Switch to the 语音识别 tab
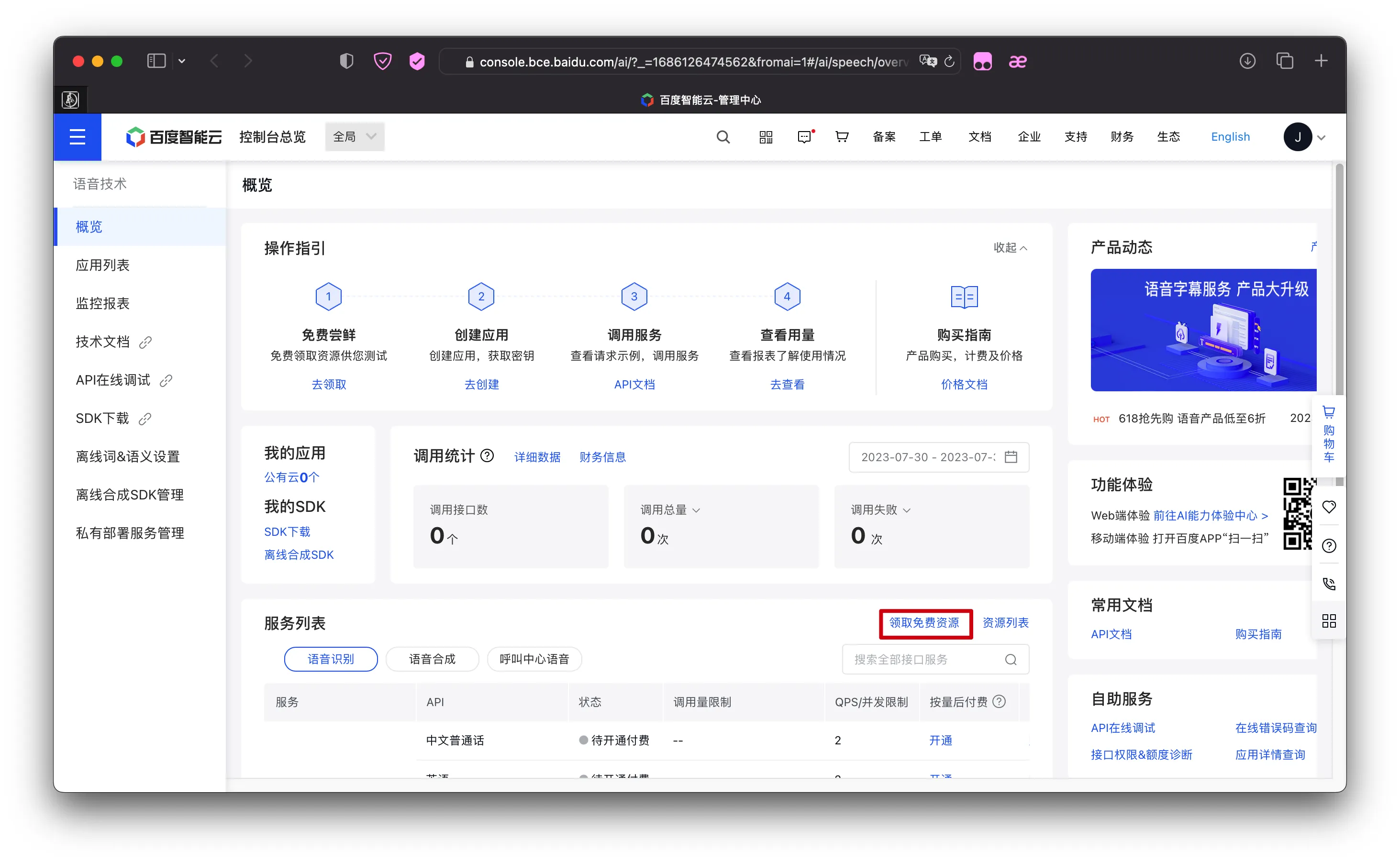Viewport: 1400px width, 863px height. (331, 659)
